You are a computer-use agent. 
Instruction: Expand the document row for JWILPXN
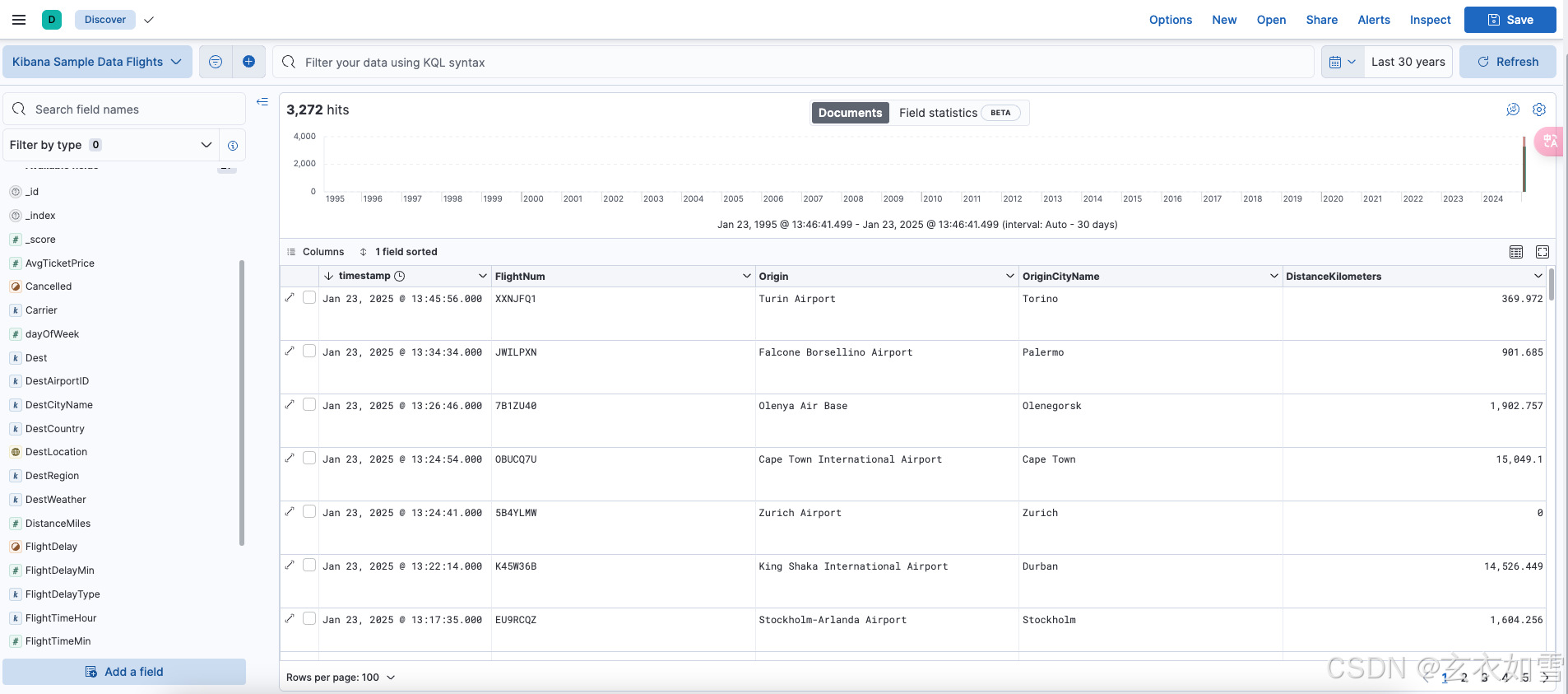click(290, 351)
